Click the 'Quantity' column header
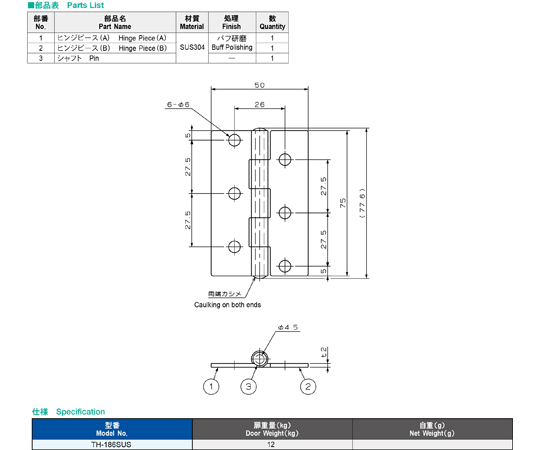 272,22
